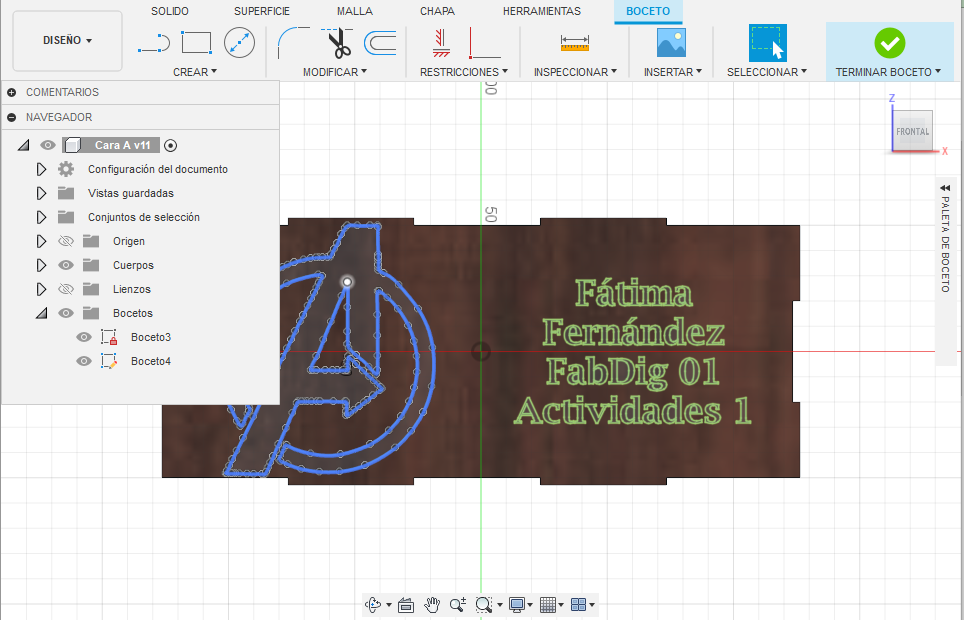
Task: Open the INSPECCIONAR dropdown menu
Action: [x=575, y=72]
